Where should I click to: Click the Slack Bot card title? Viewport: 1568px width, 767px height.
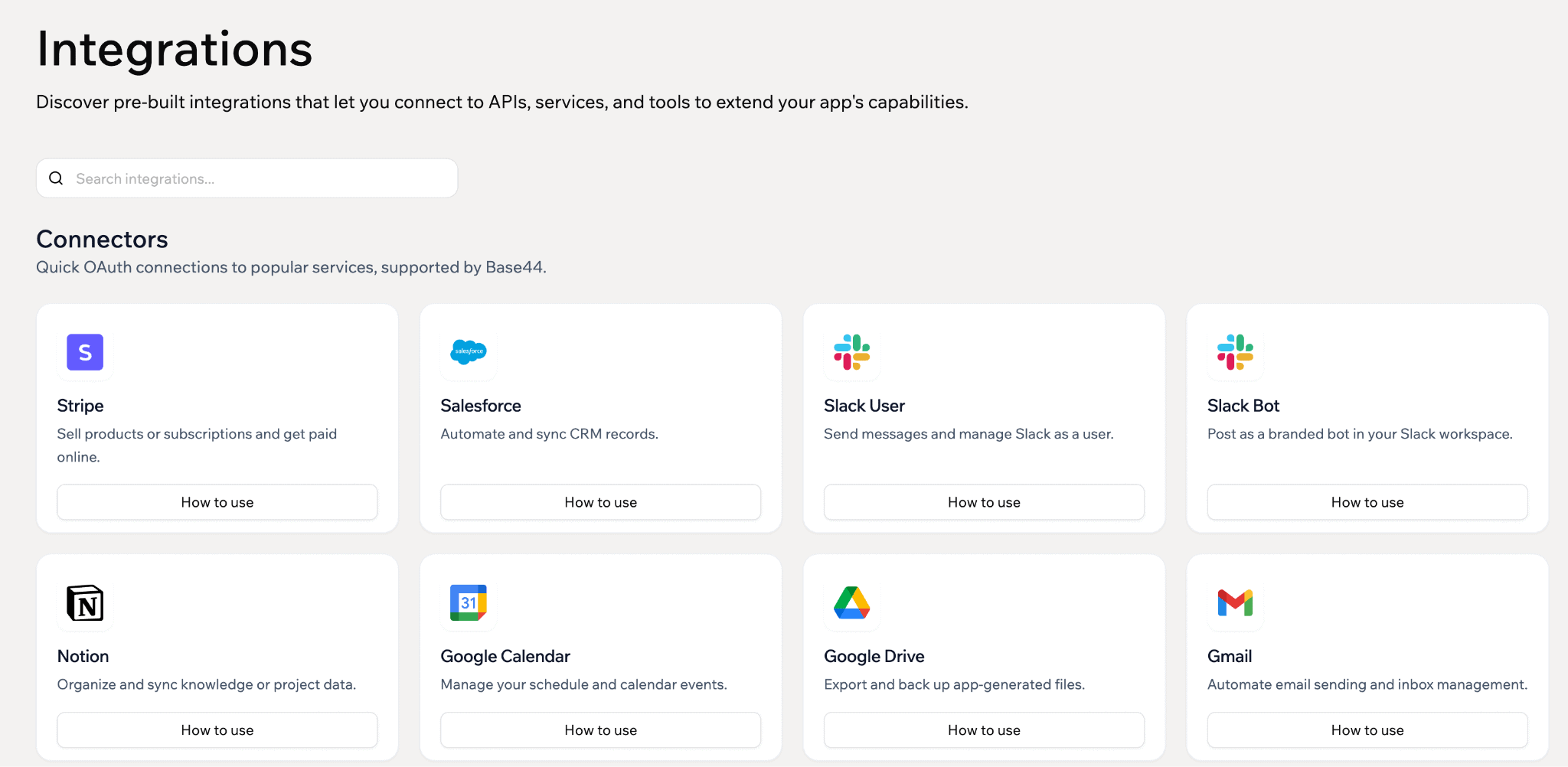1243,406
